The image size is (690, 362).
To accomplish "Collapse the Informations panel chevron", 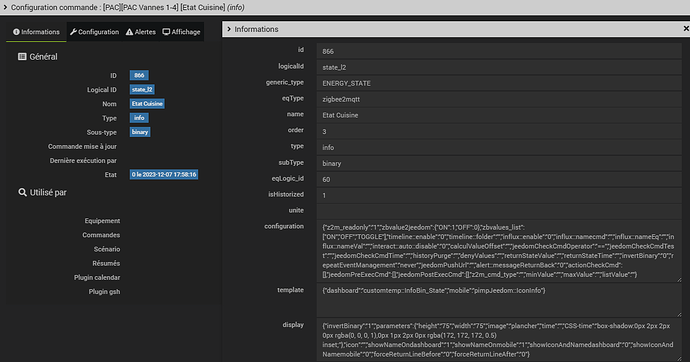I will [x=229, y=29].
